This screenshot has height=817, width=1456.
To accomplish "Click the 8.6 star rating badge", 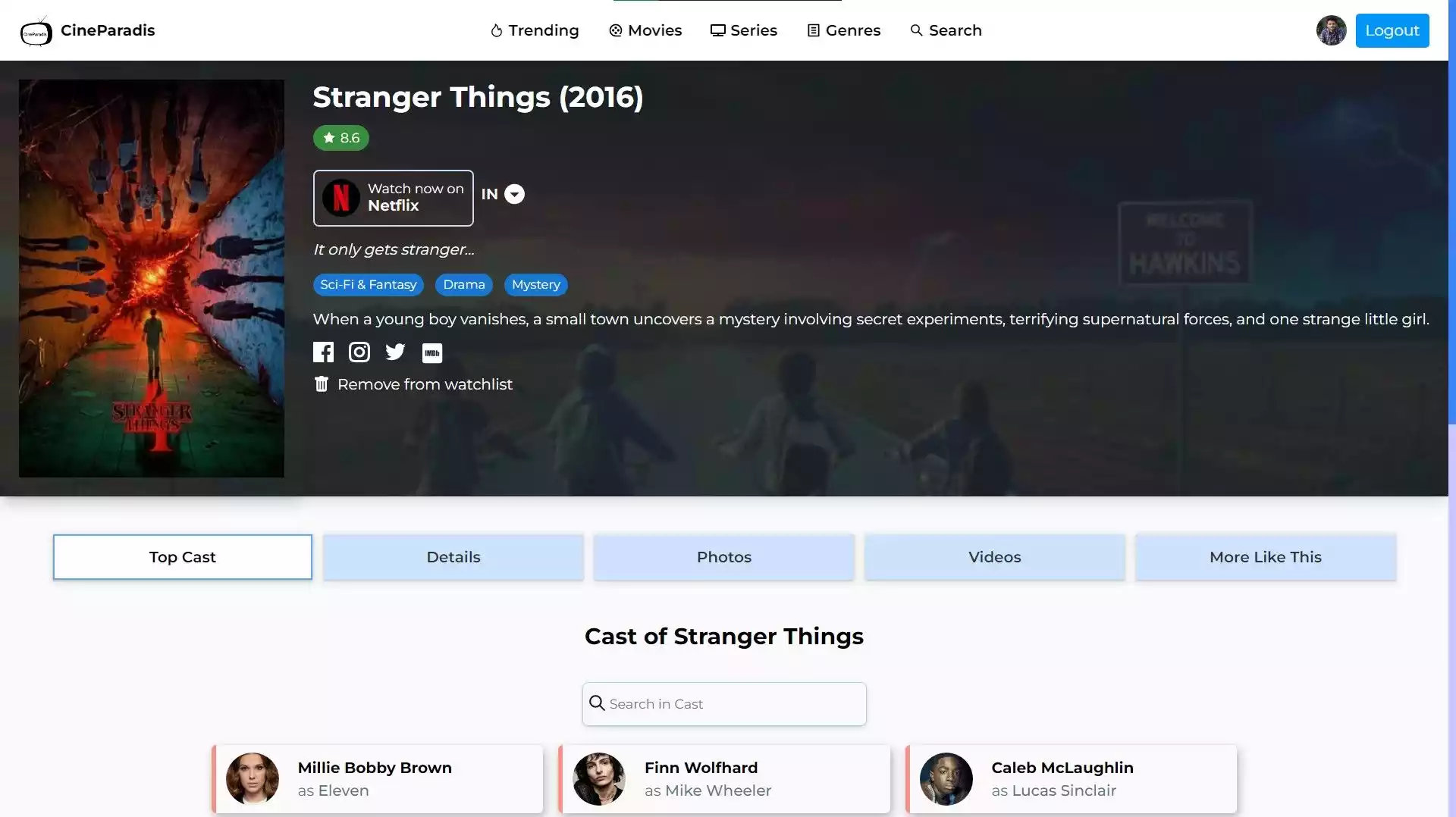I will (x=341, y=138).
